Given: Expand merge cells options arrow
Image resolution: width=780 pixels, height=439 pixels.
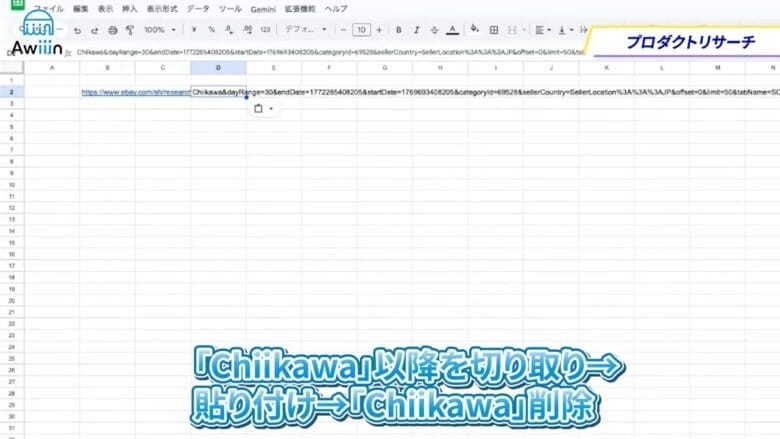Looking at the screenshot, I should pyautogui.click(x=524, y=30).
